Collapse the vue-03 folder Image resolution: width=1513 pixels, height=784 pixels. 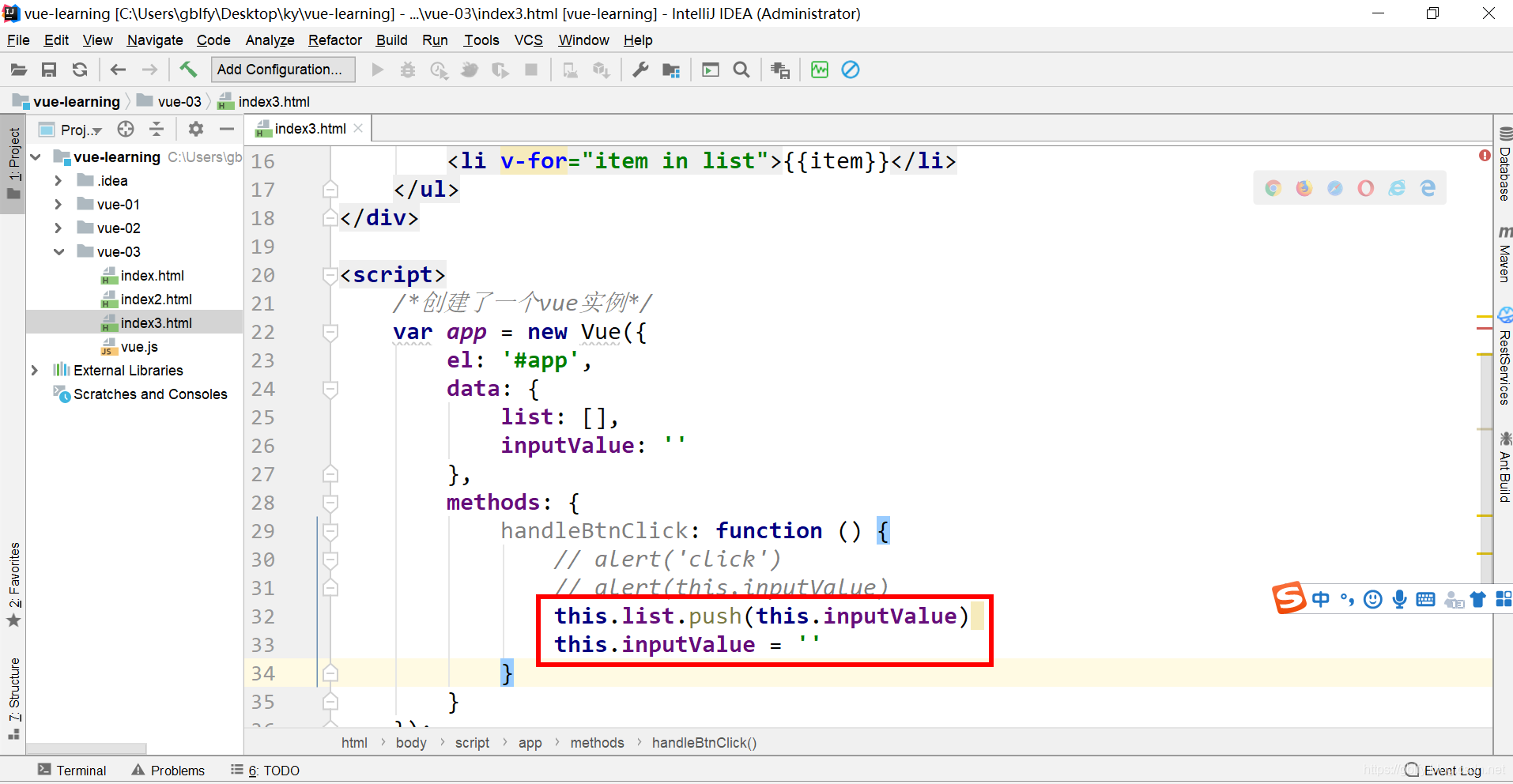coord(58,252)
